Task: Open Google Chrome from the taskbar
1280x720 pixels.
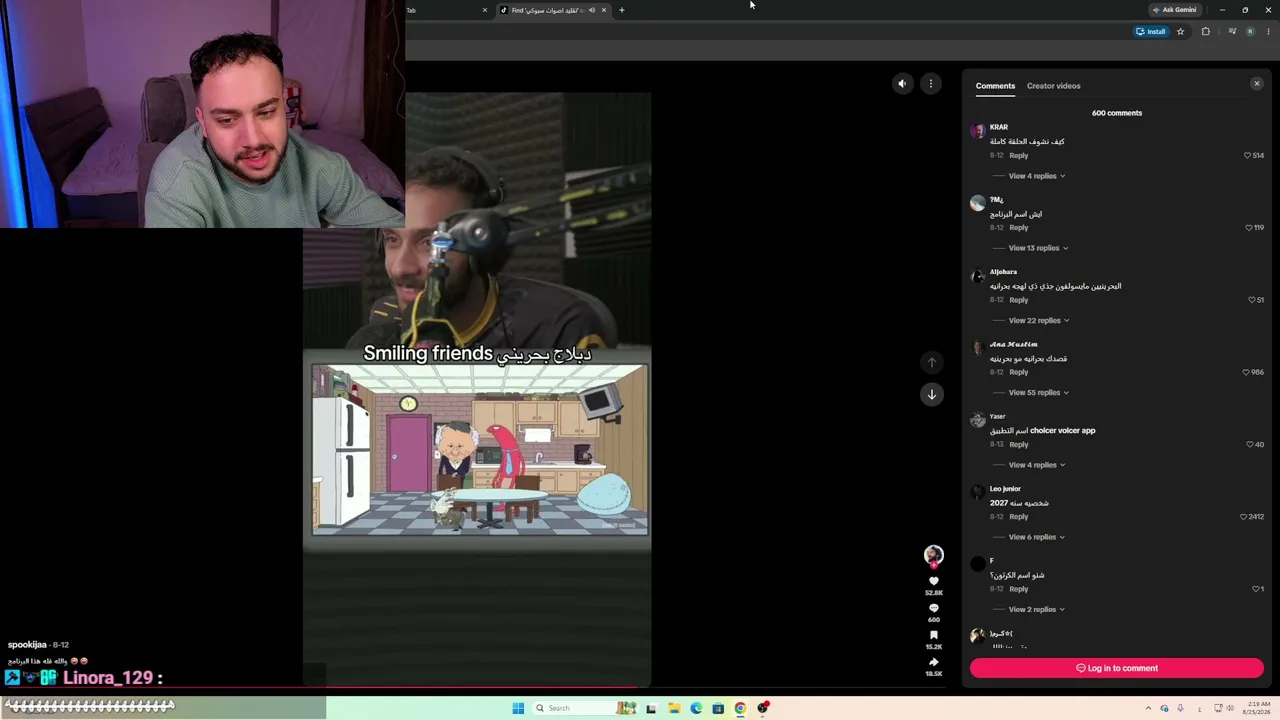Action: pyautogui.click(x=740, y=708)
